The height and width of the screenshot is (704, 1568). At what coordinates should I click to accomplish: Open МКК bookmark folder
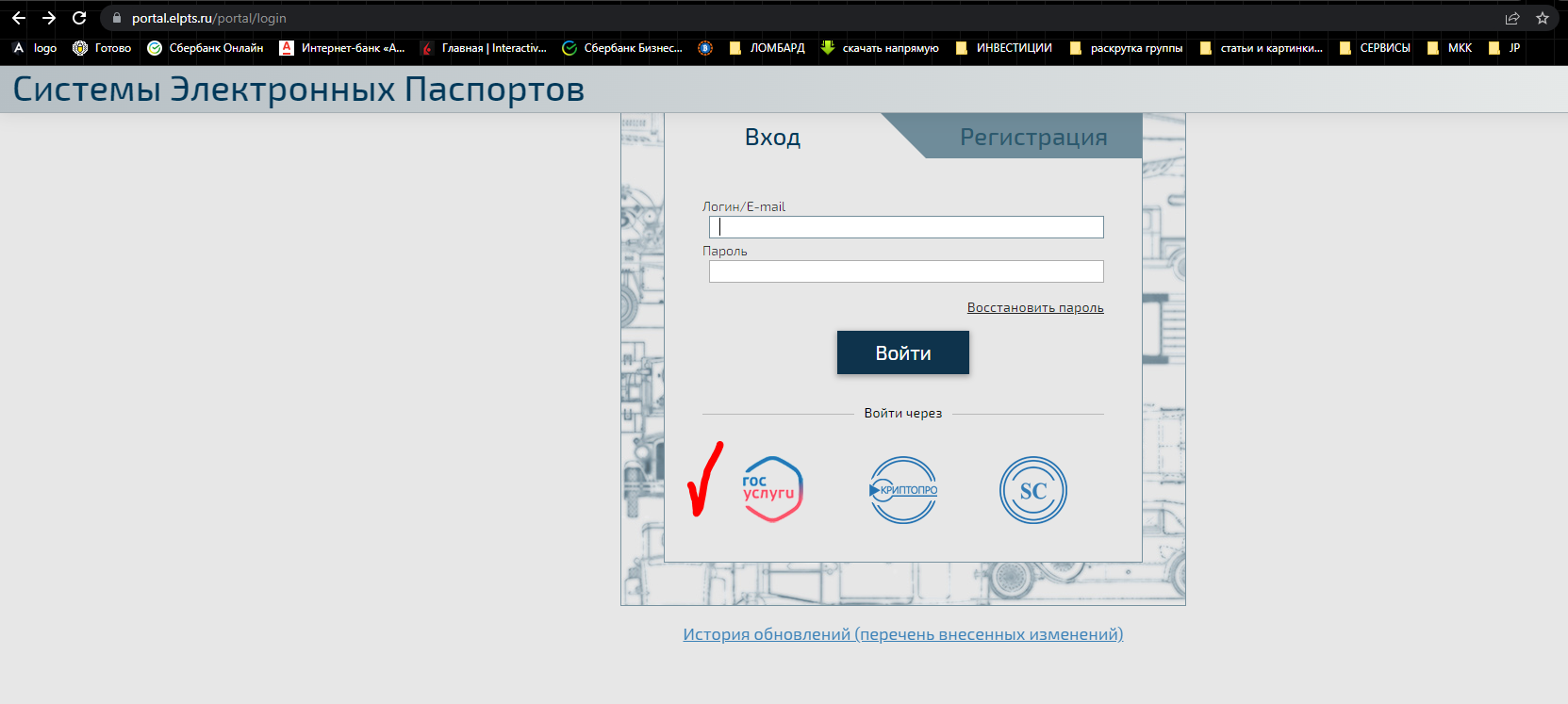pyautogui.click(x=1449, y=48)
